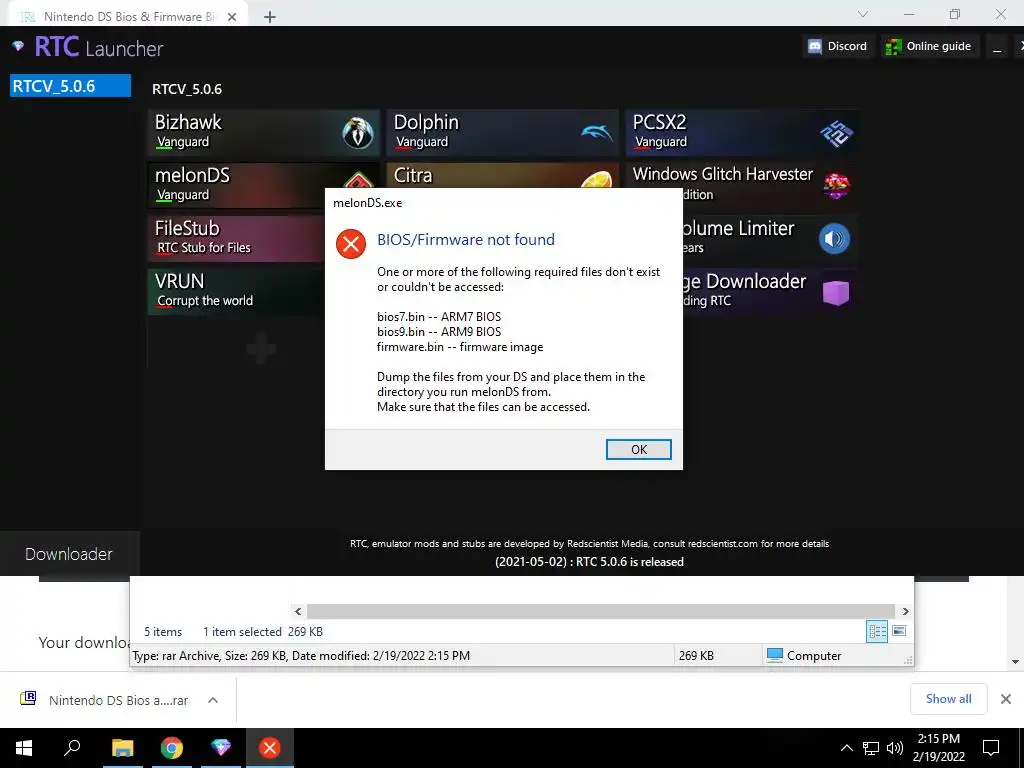Click left arrow of horizontal scrollbar
Image resolution: width=1024 pixels, height=768 pixels.
tap(298, 611)
